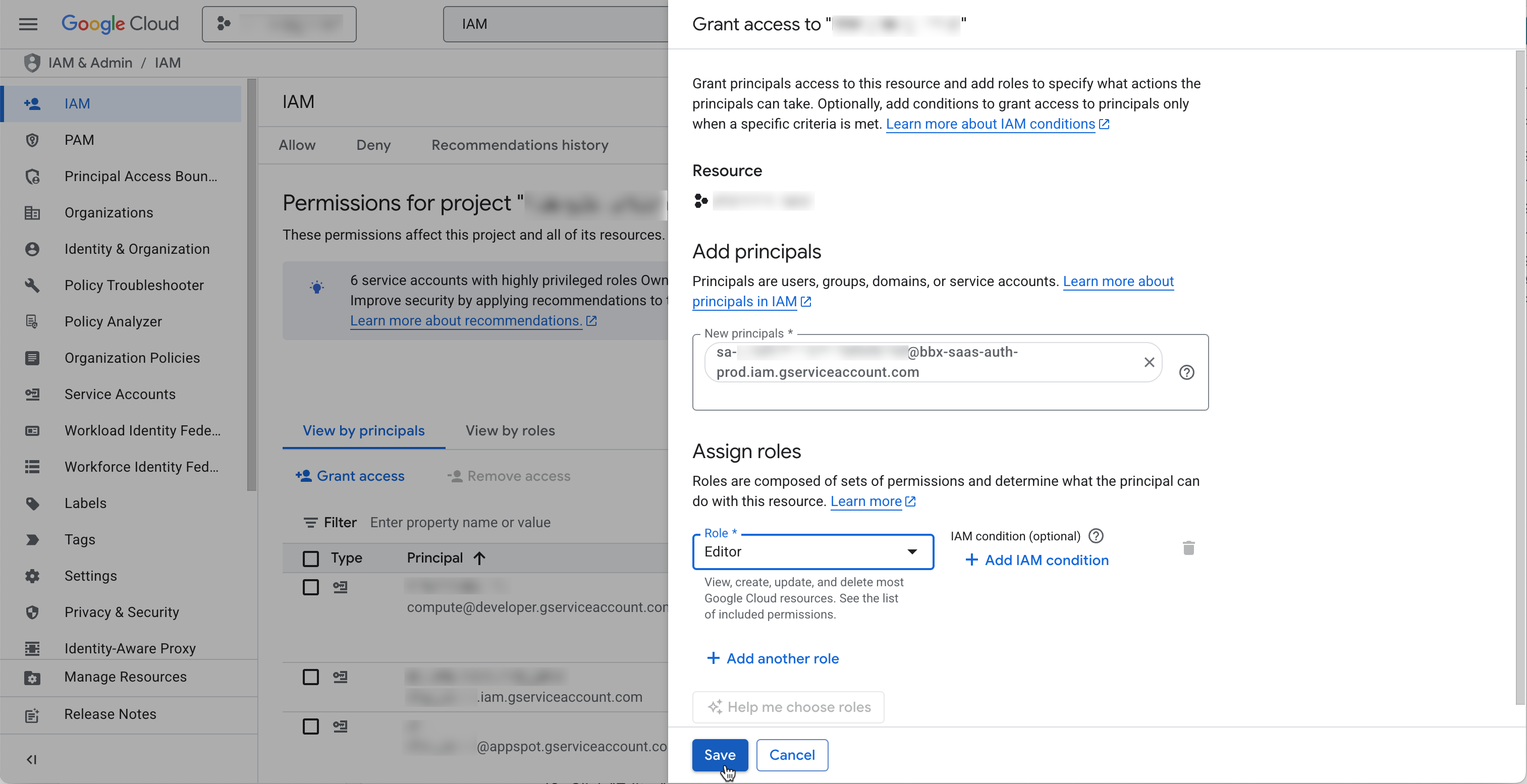The height and width of the screenshot is (784, 1527).
Task: Expand Add another role
Action: (x=773, y=658)
